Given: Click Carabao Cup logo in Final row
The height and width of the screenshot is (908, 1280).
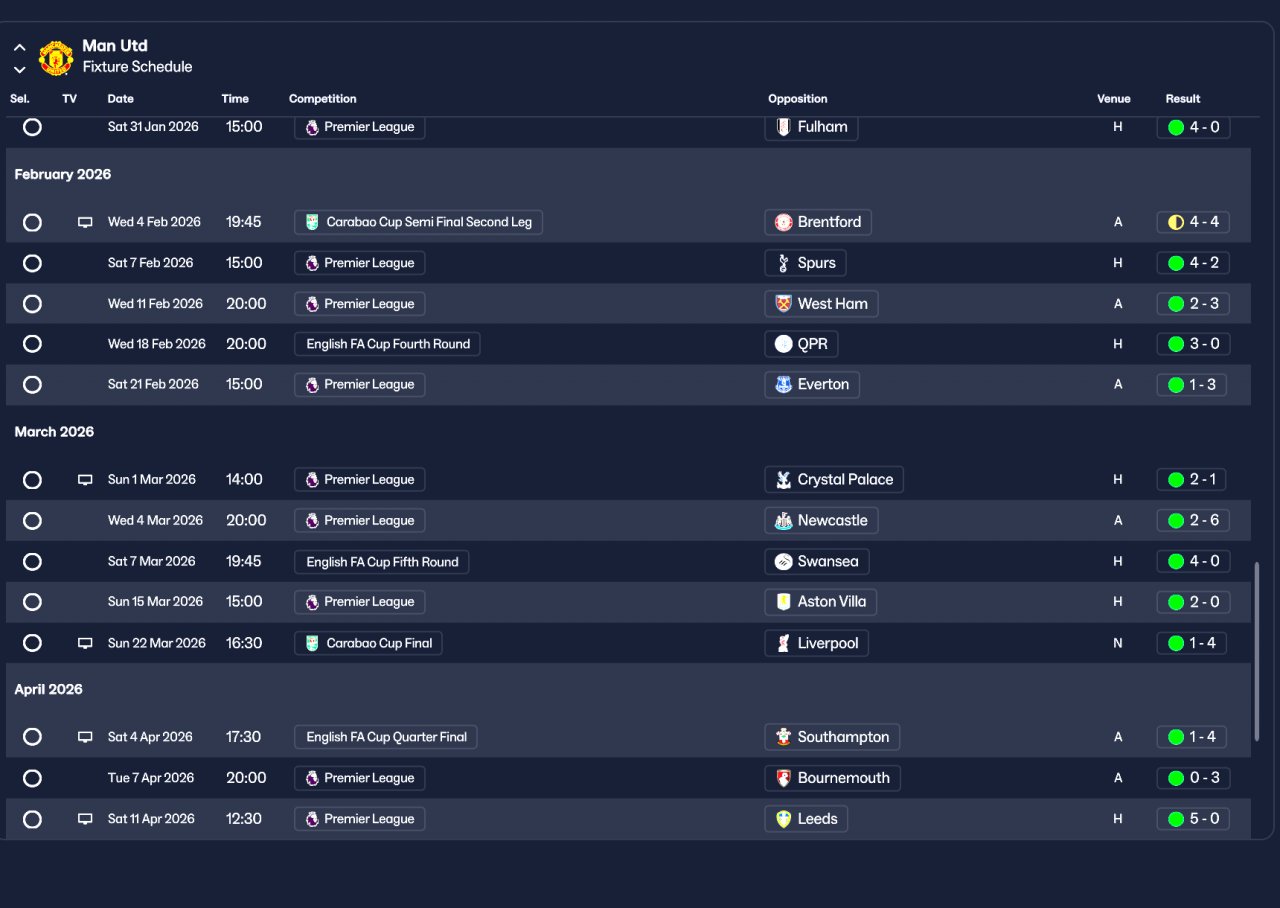Looking at the screenshot, I should click(x=312, y=643).
